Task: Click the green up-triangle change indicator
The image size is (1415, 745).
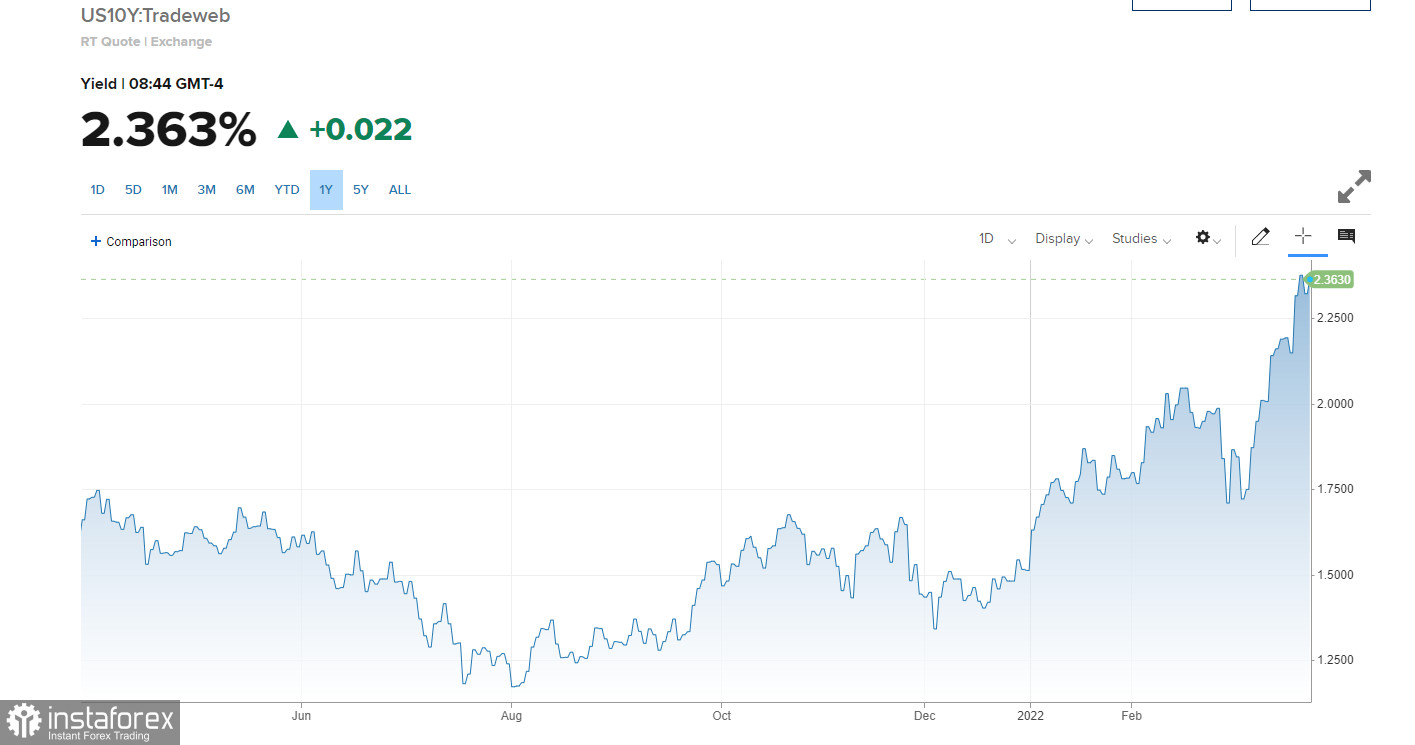Action: pyautogui.click(x=288, y=129)
